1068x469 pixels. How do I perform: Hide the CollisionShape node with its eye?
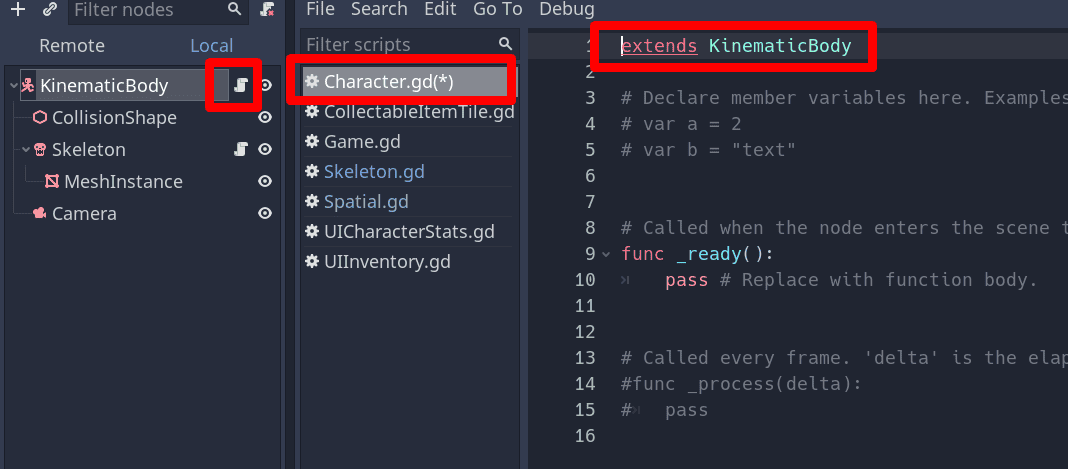pyautogui.click(x=265, y=118)
